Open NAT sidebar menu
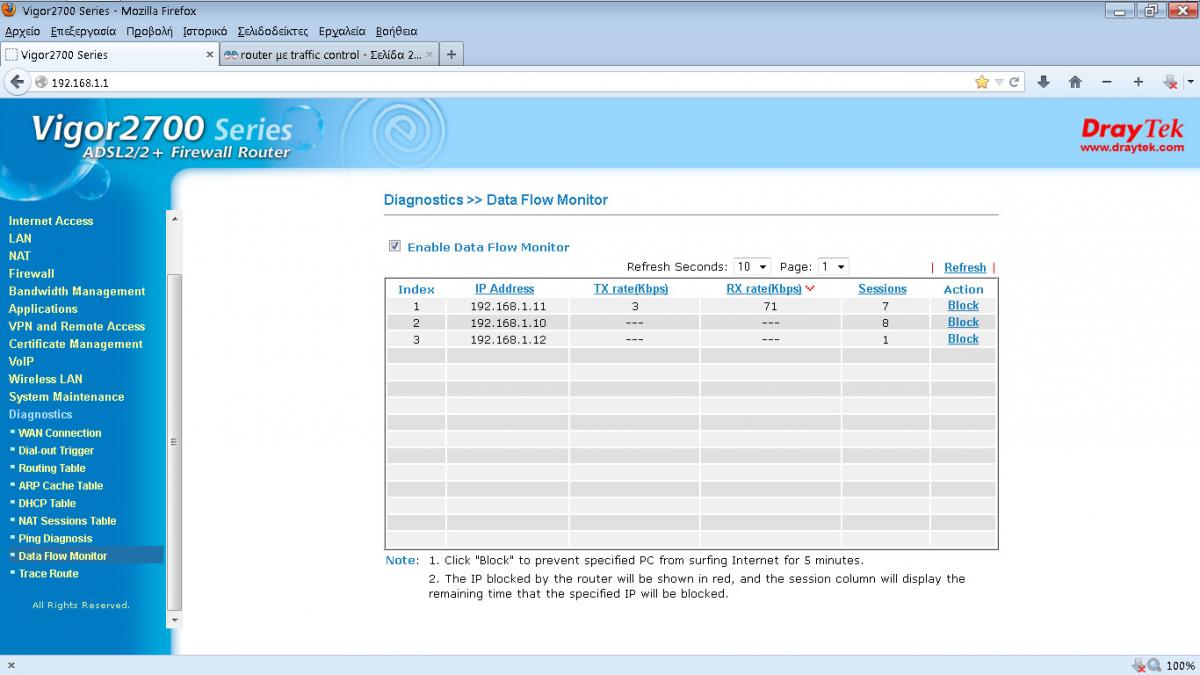This screenshot has width=1200, height=675. (20, 256)
